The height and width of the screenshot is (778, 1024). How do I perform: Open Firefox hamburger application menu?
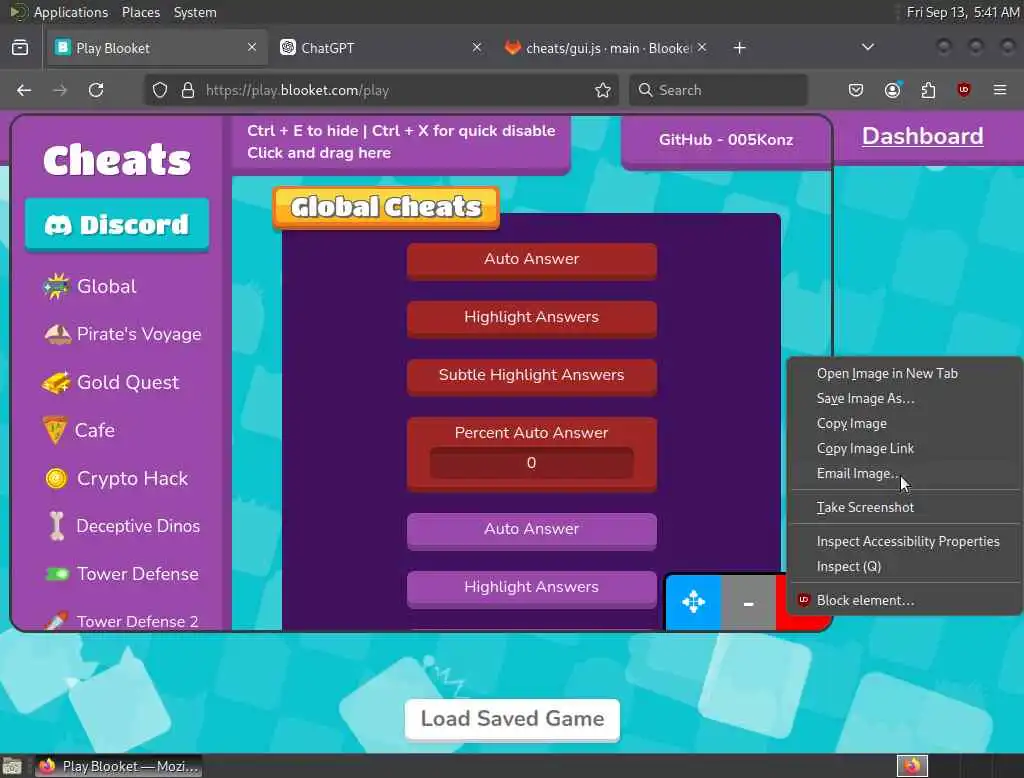[x=1000, y=90]
